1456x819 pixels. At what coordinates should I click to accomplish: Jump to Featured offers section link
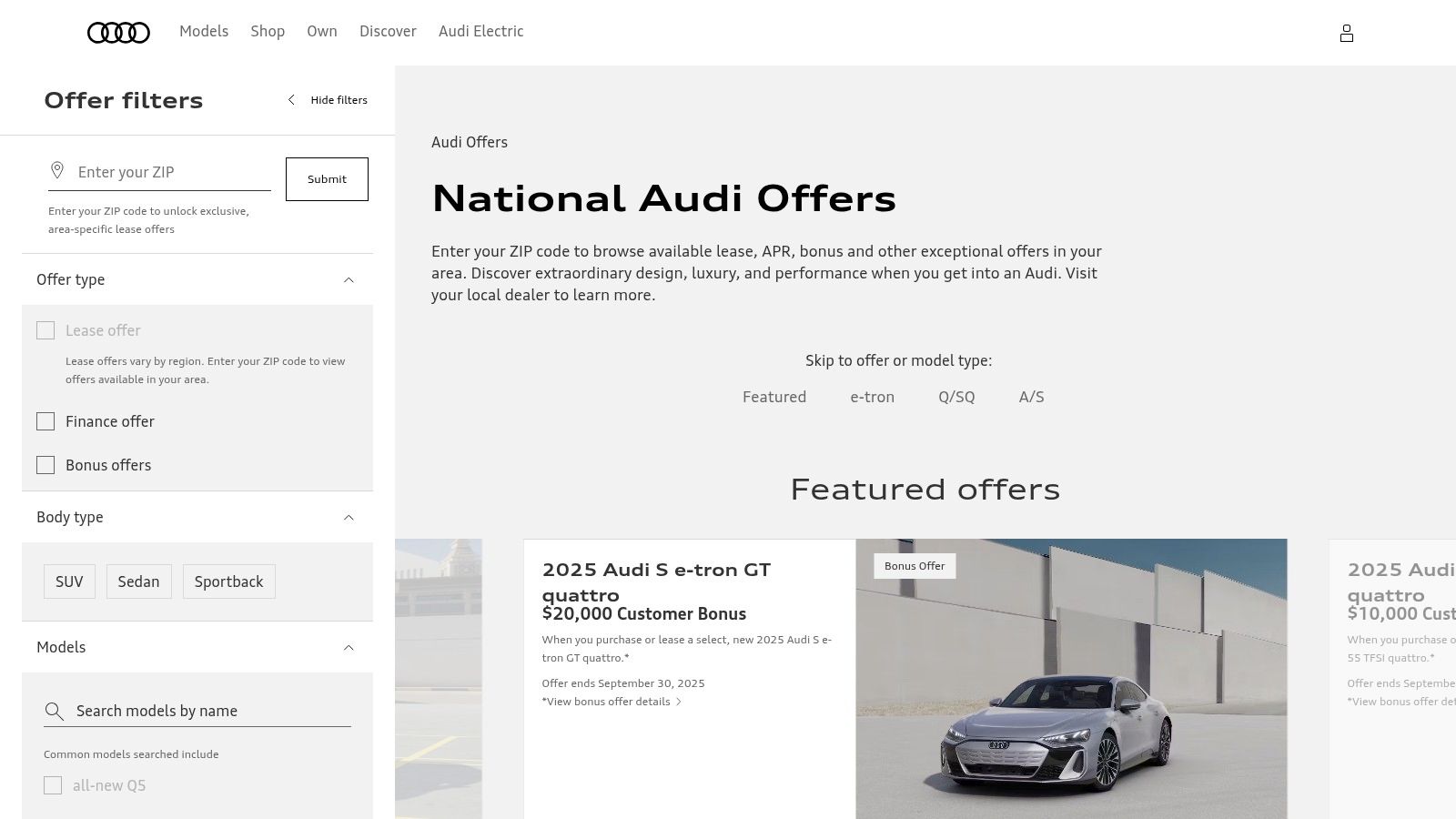pyautogui.click(x=774, y=397)
